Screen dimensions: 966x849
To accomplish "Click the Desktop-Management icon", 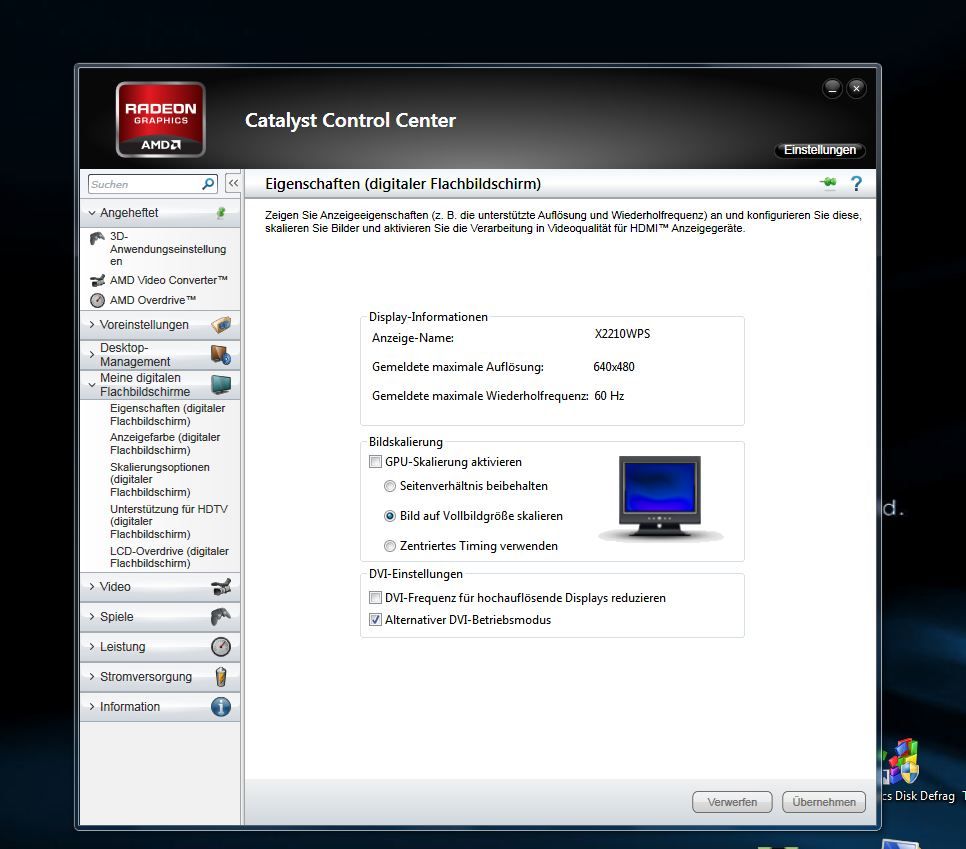I will click(x=221, y=354).
